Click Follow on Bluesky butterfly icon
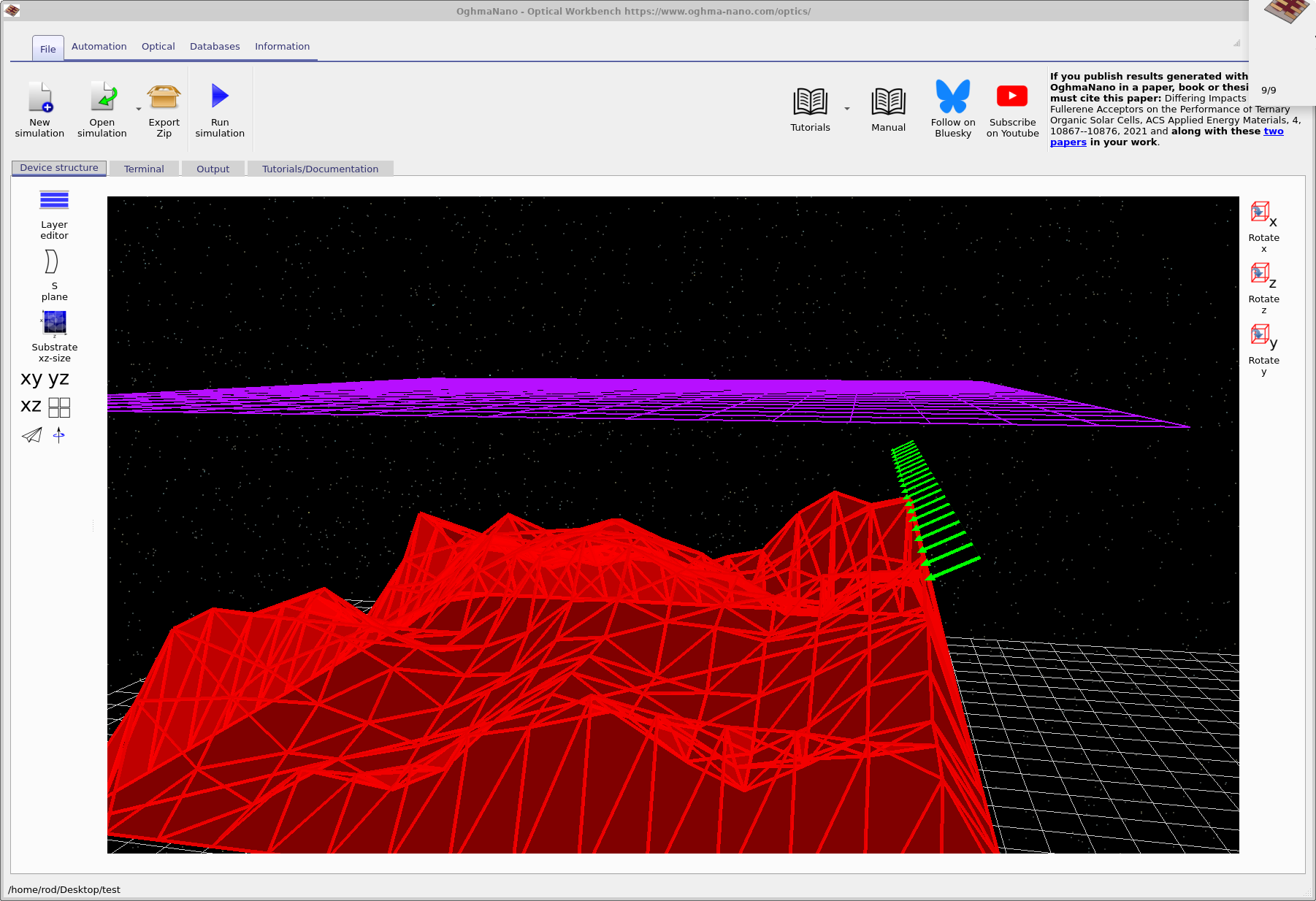Screen dimensions: 1316x901 [x=952, y=97]
